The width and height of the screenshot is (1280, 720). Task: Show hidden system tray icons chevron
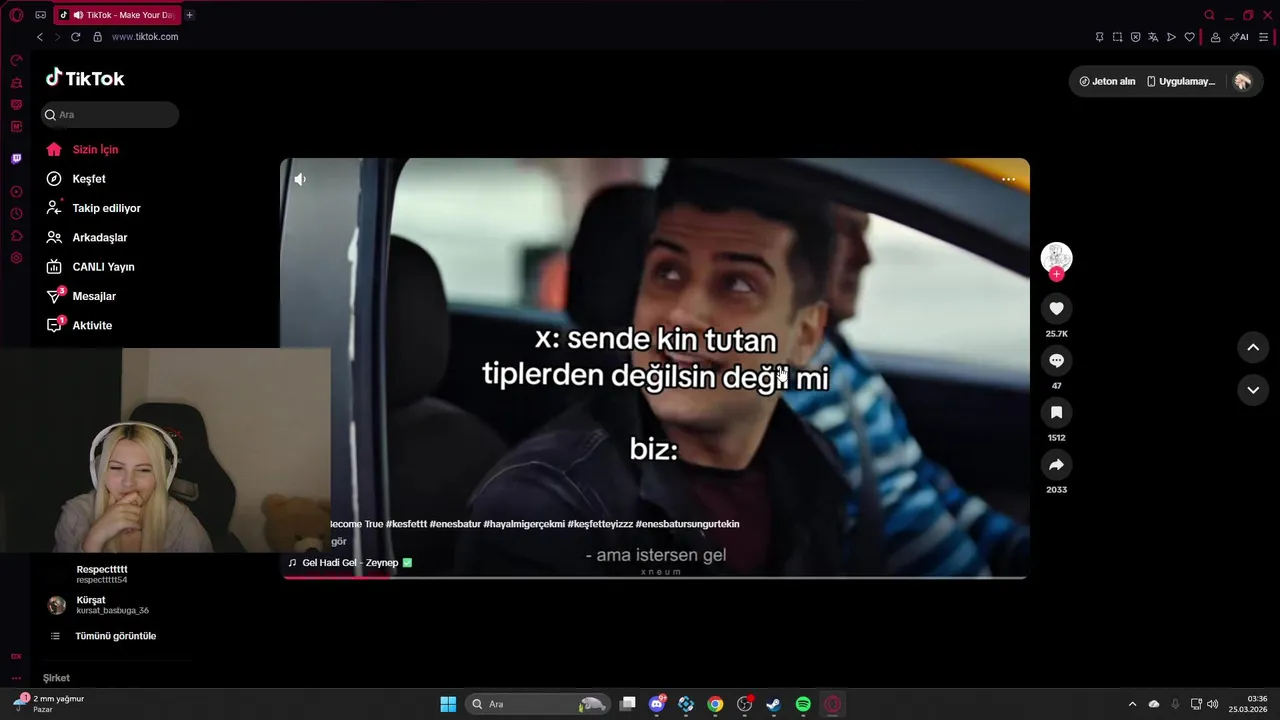[x=1132, y=704]
